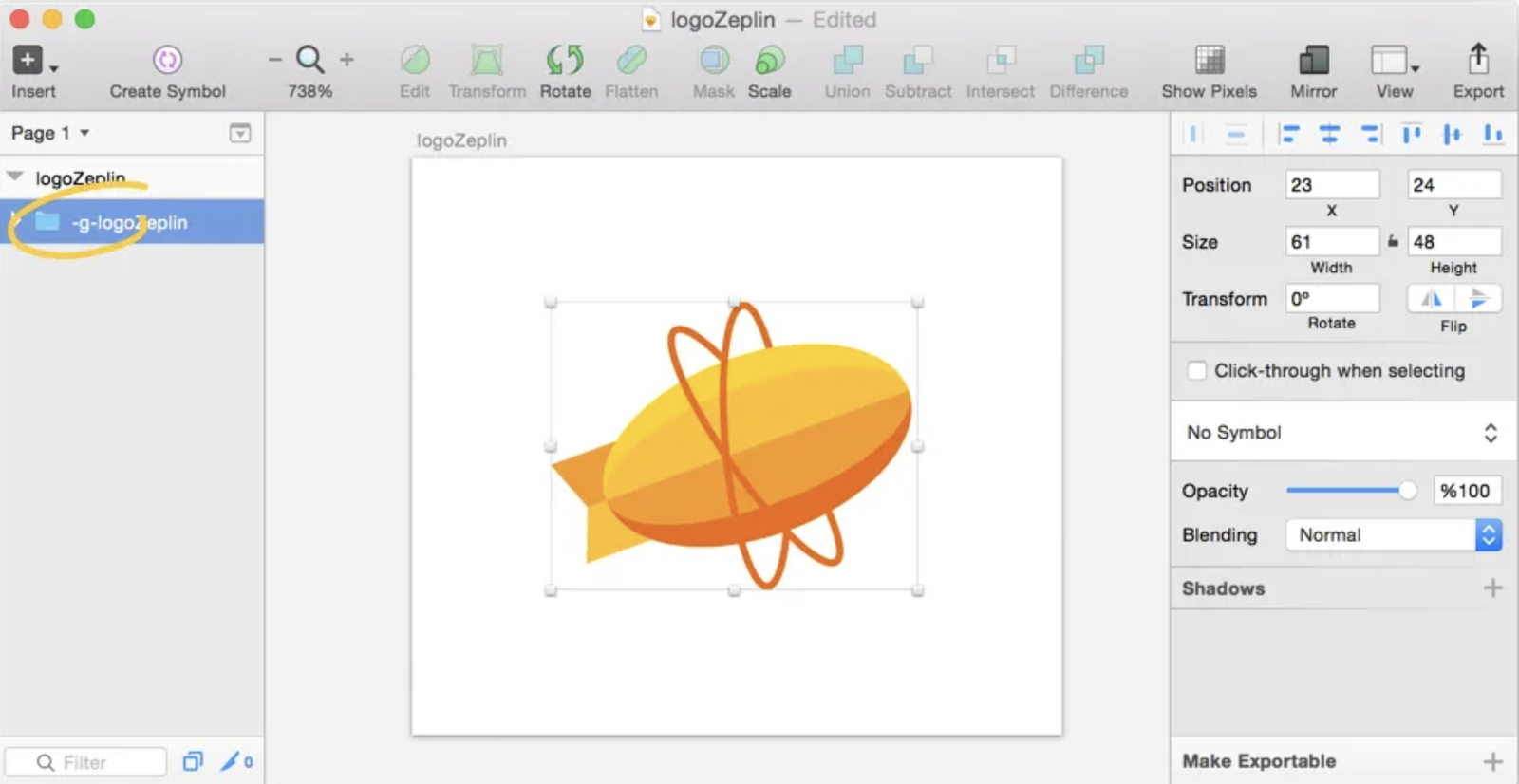Align layers to left edge

tap(1288, 134)
